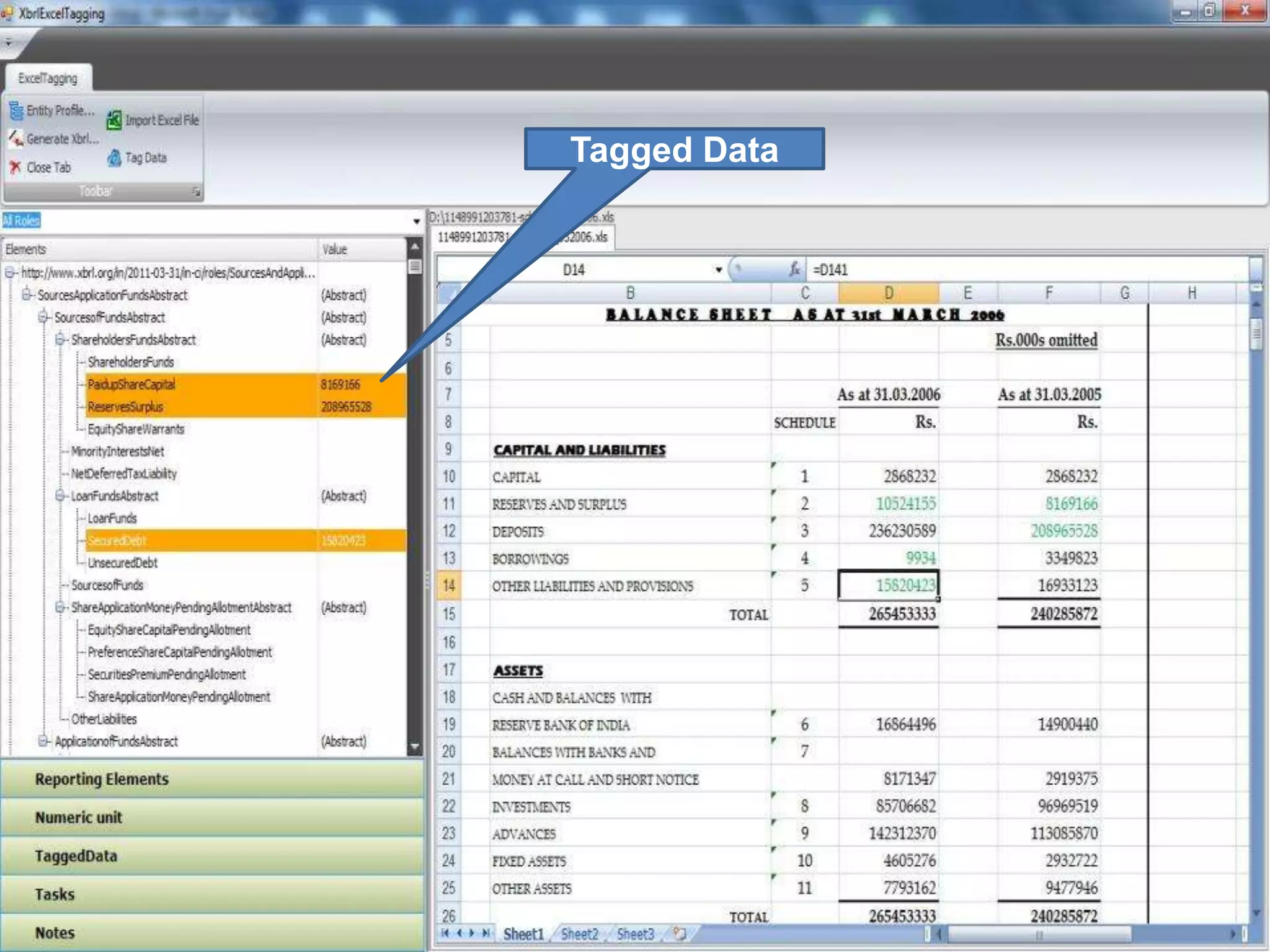The image size is (1270, 952).
Task: Click the insert new worksheet icon
Action: point(680,933)
